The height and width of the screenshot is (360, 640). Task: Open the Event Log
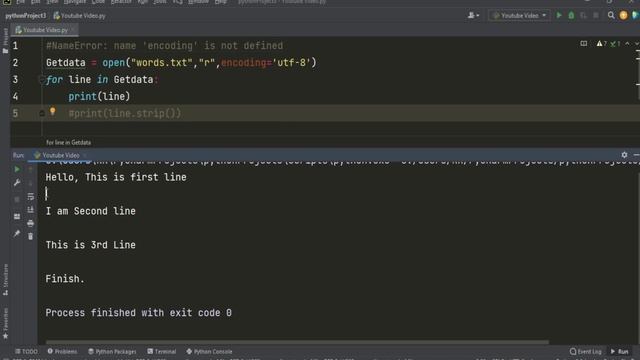[x=586, y=351]
